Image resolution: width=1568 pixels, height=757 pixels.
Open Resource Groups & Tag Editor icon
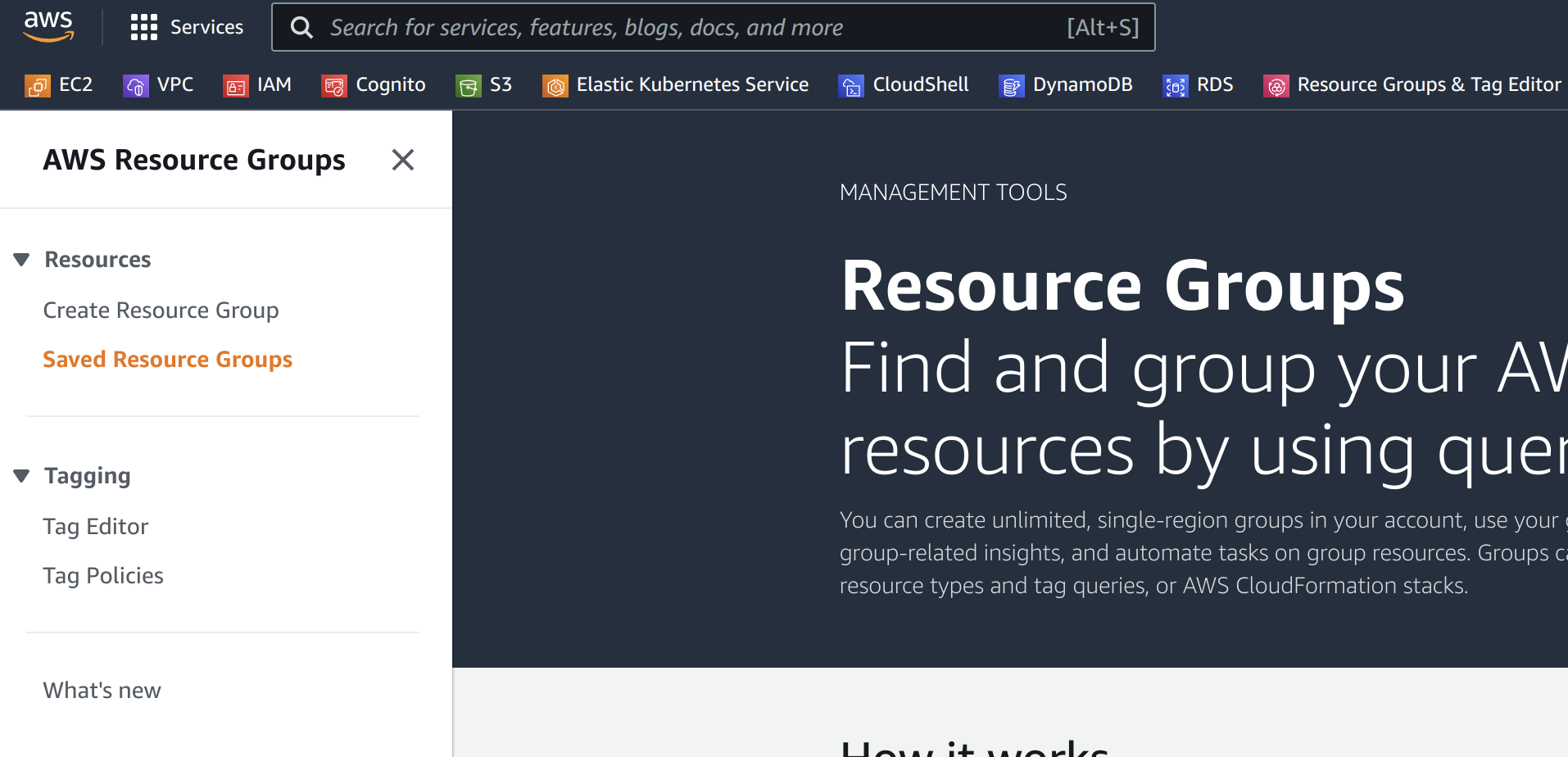coord(1276,85)
